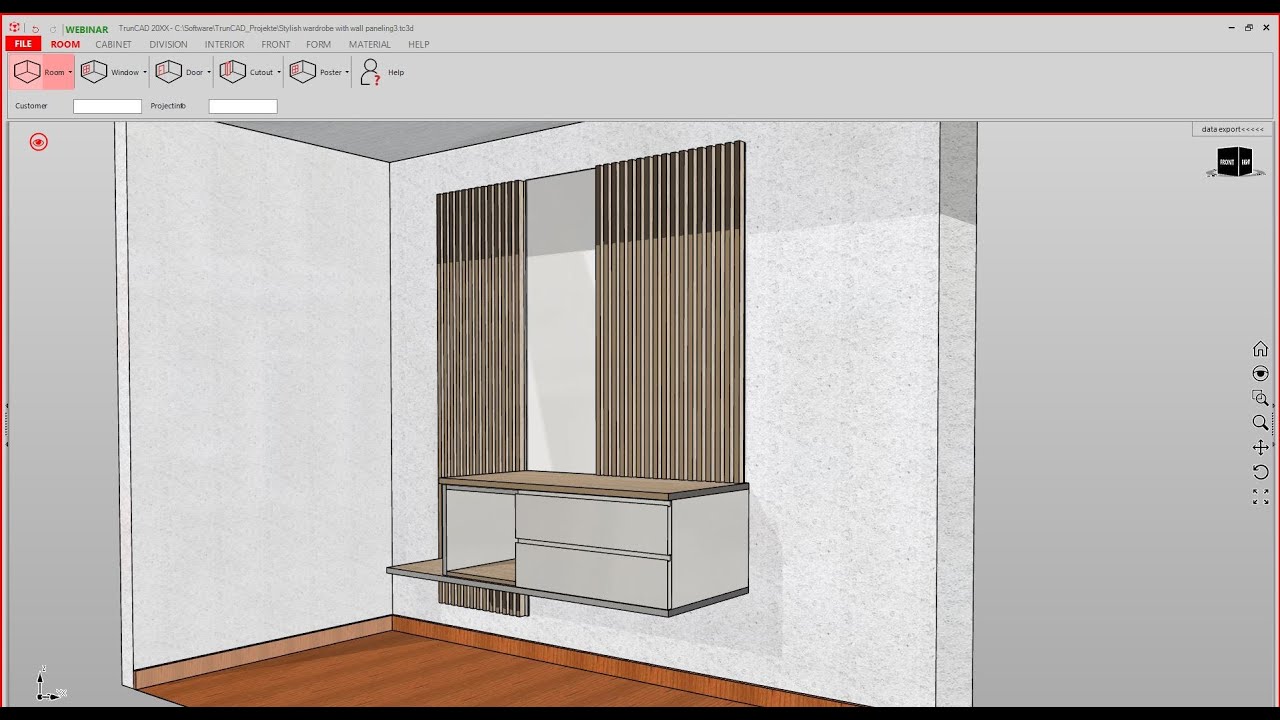Click the redo arrow in title bar
Image resolution: width=1280 pixels, height=720 pixels.
53,29
